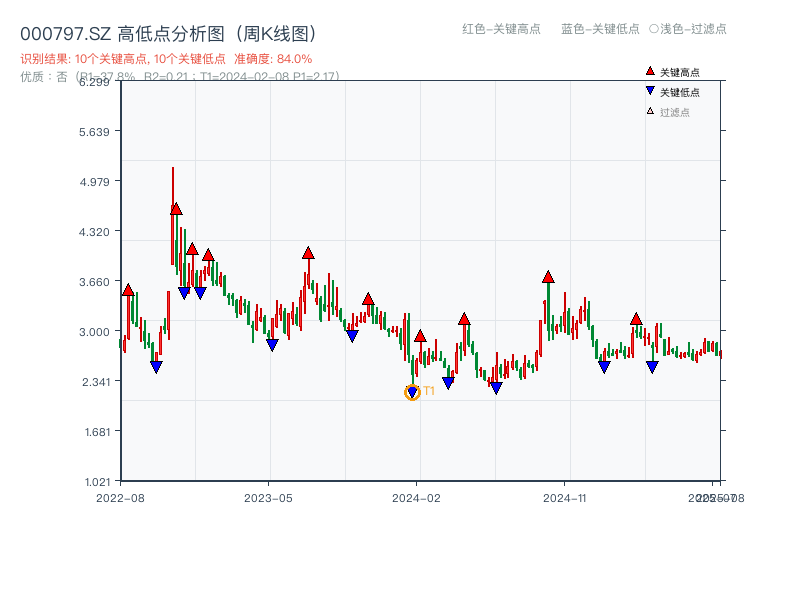Click the highest red triangle marker above the 2022 peak
The height and width of the screenshot is (600, 800).
tap(177, 209)
